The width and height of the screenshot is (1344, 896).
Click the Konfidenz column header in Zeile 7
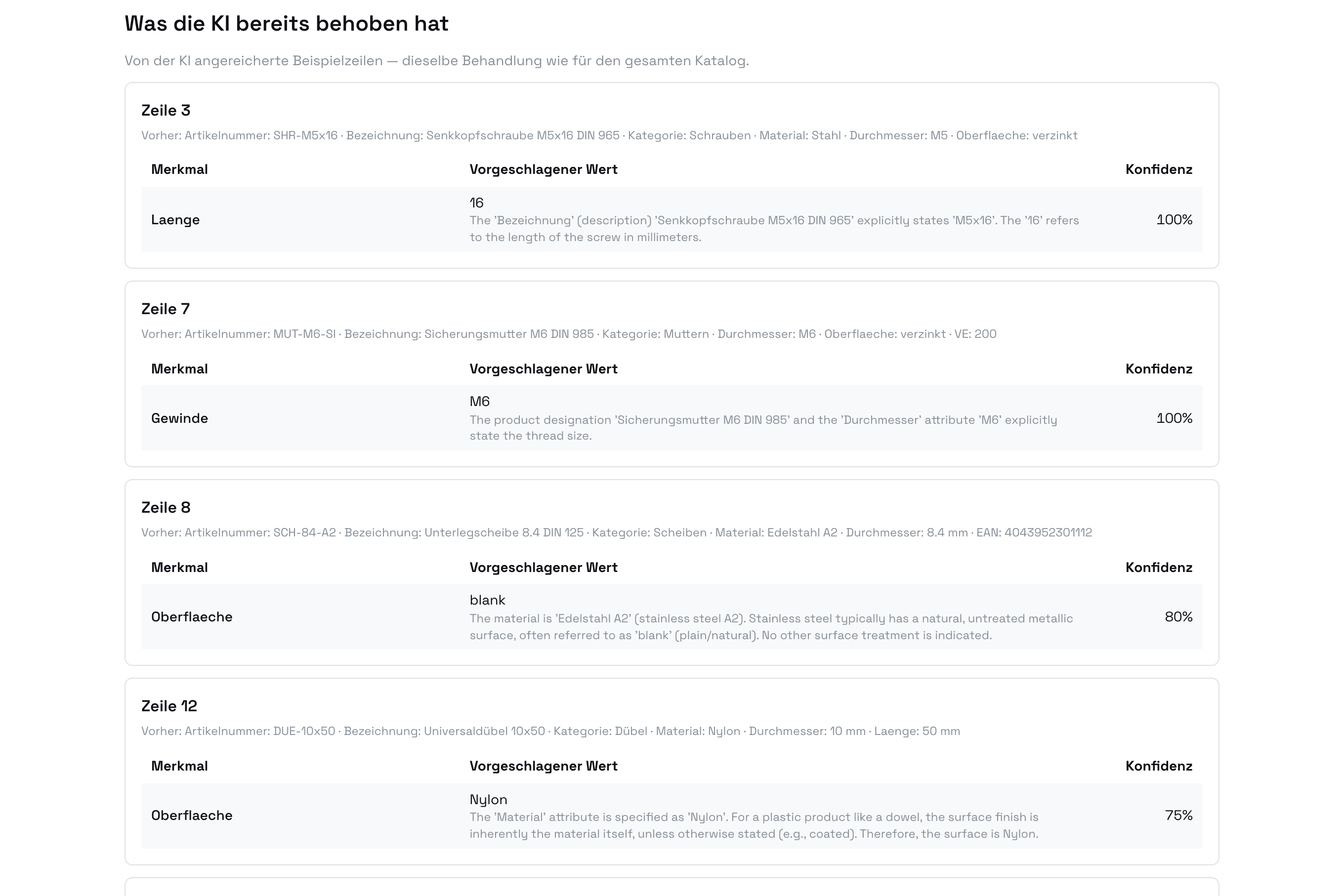[x=1159, y=368]
